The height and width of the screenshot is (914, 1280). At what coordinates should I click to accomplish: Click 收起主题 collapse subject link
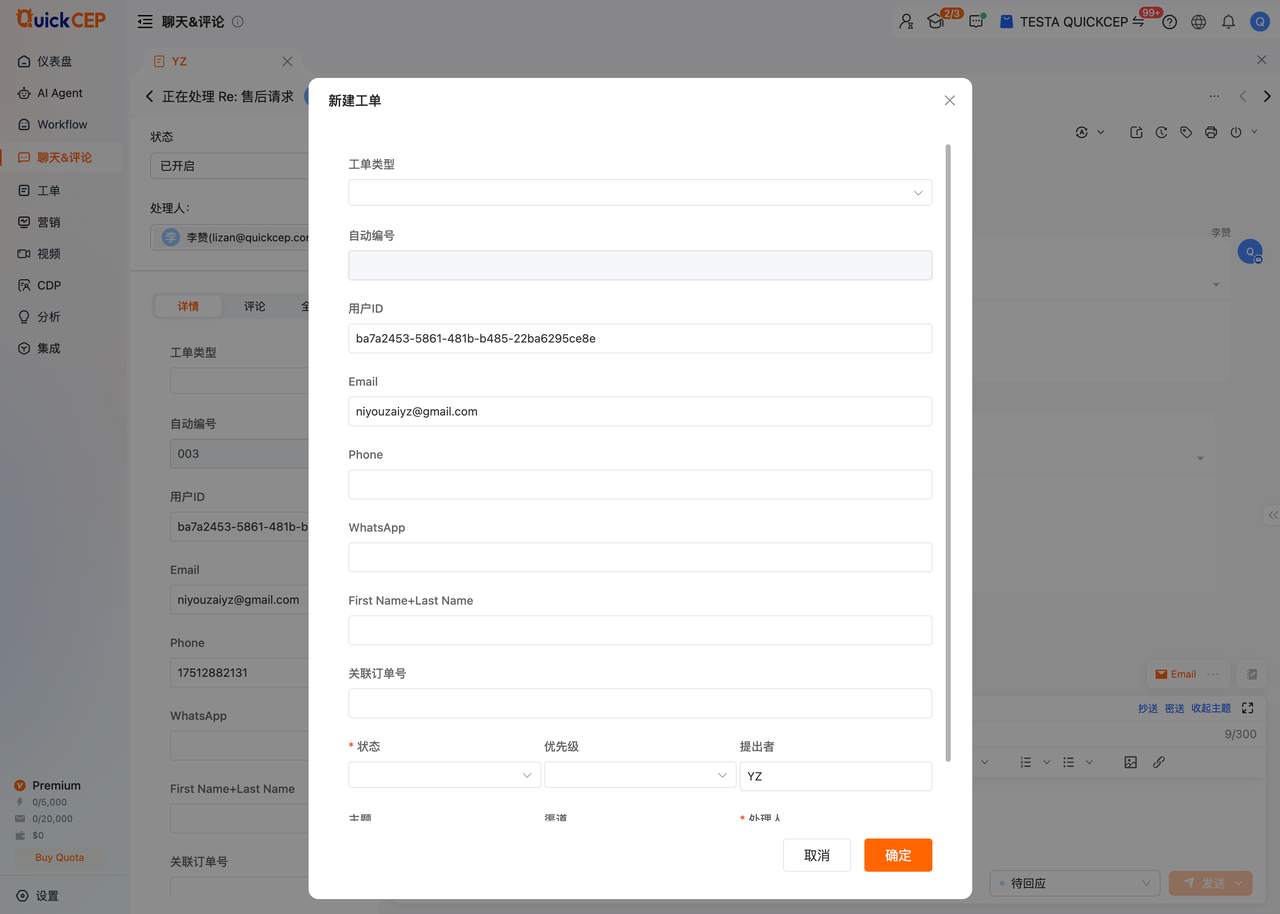coord(1211,708)
